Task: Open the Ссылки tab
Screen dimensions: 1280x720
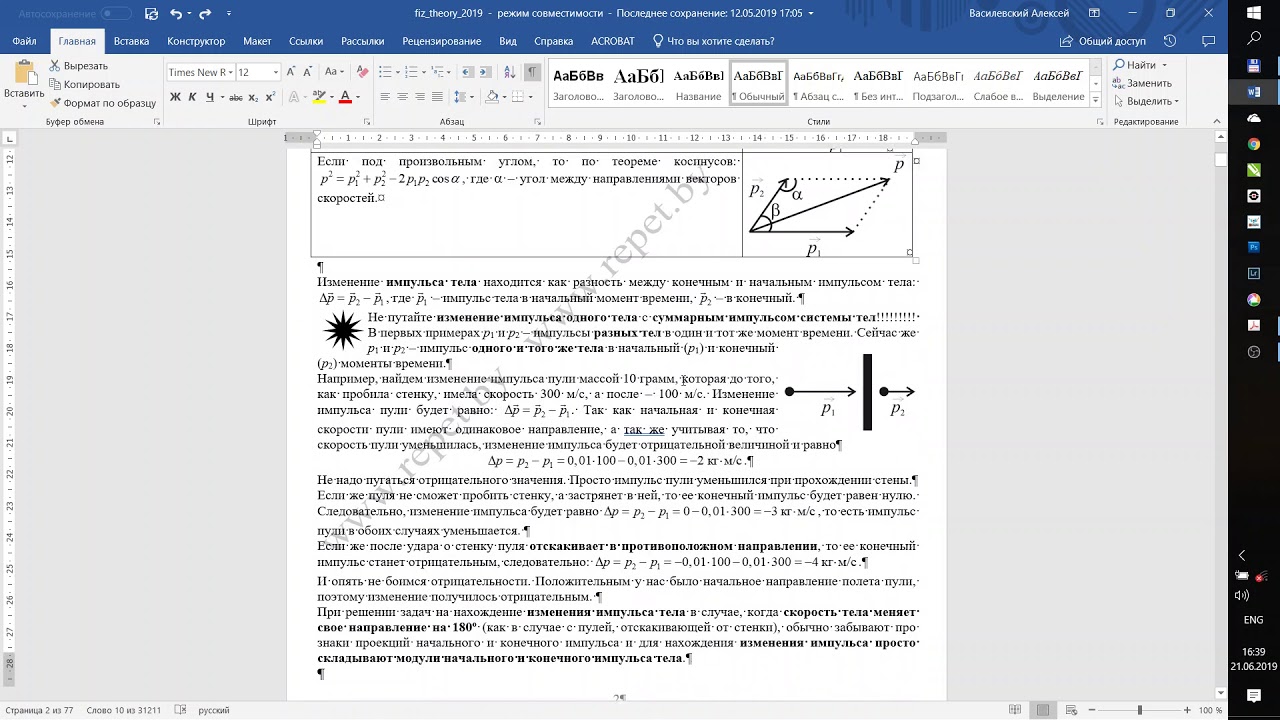Action: [x=306, y=41]
